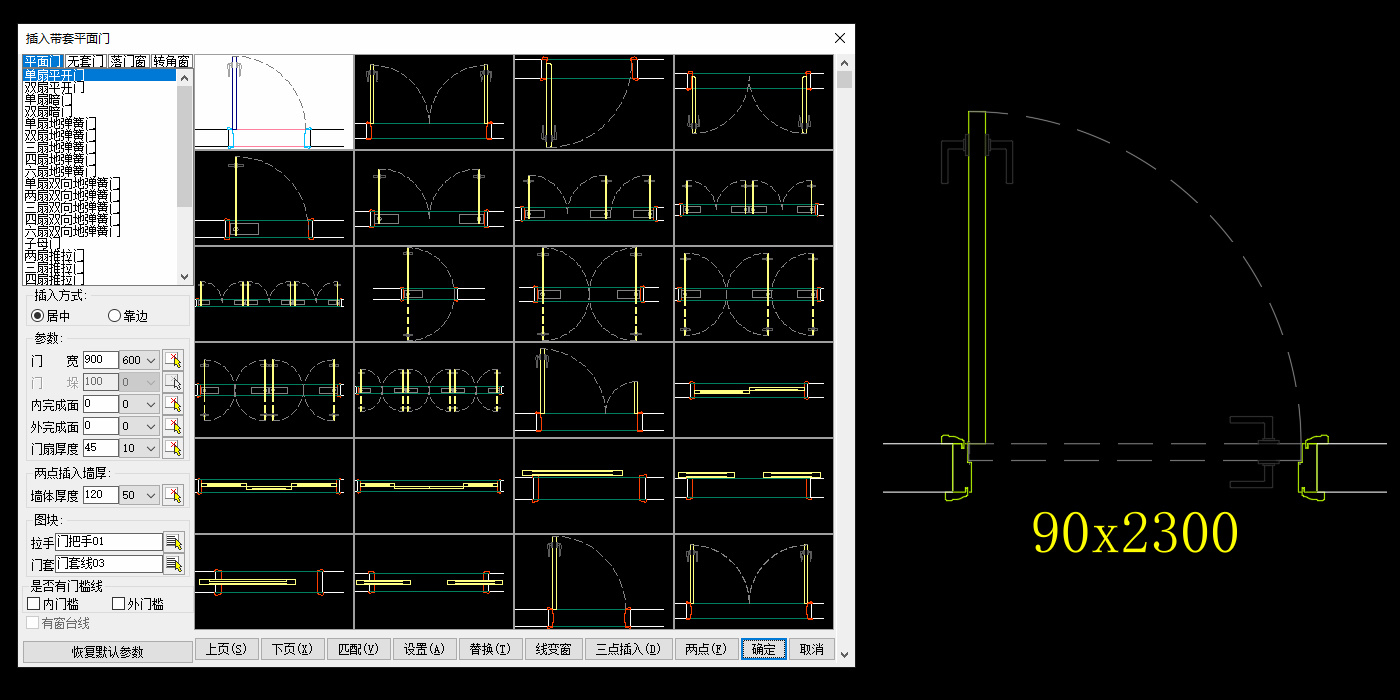Select single two-way spring door thumbnail, third row

pyautogui.click(x=434, y=294)
